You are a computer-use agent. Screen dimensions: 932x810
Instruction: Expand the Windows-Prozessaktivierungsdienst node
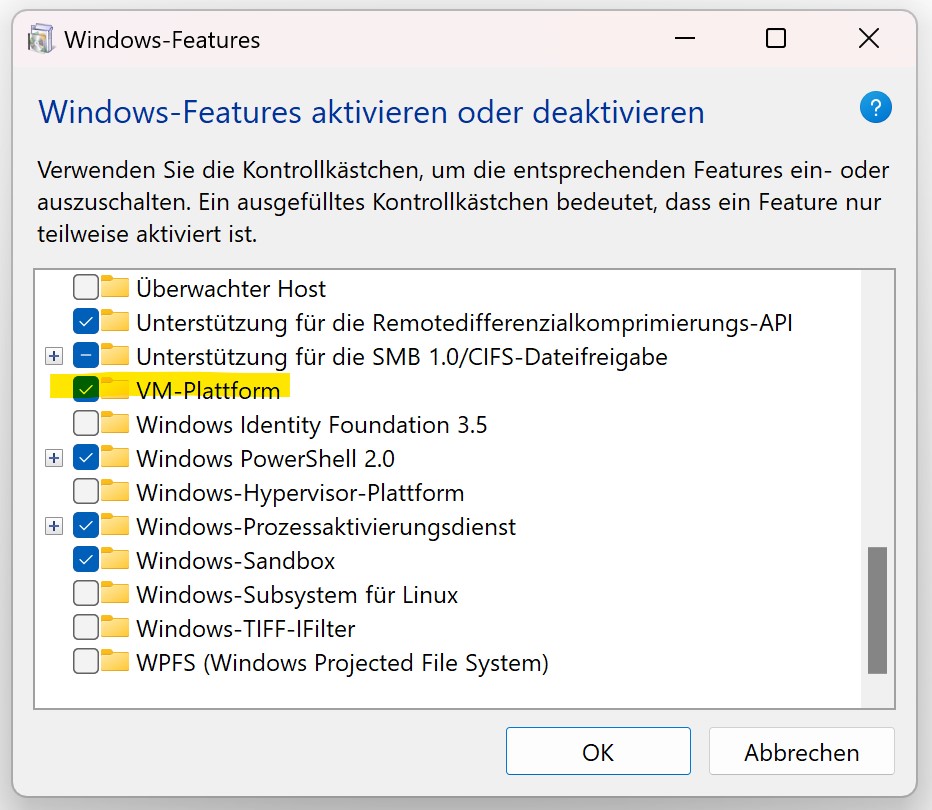point(54,526)
